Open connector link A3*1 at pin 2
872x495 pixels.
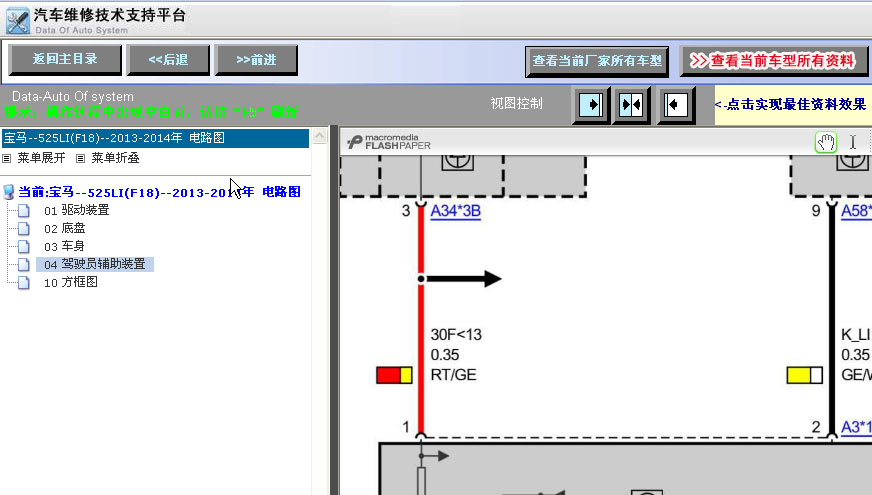[x=856, y=427]
